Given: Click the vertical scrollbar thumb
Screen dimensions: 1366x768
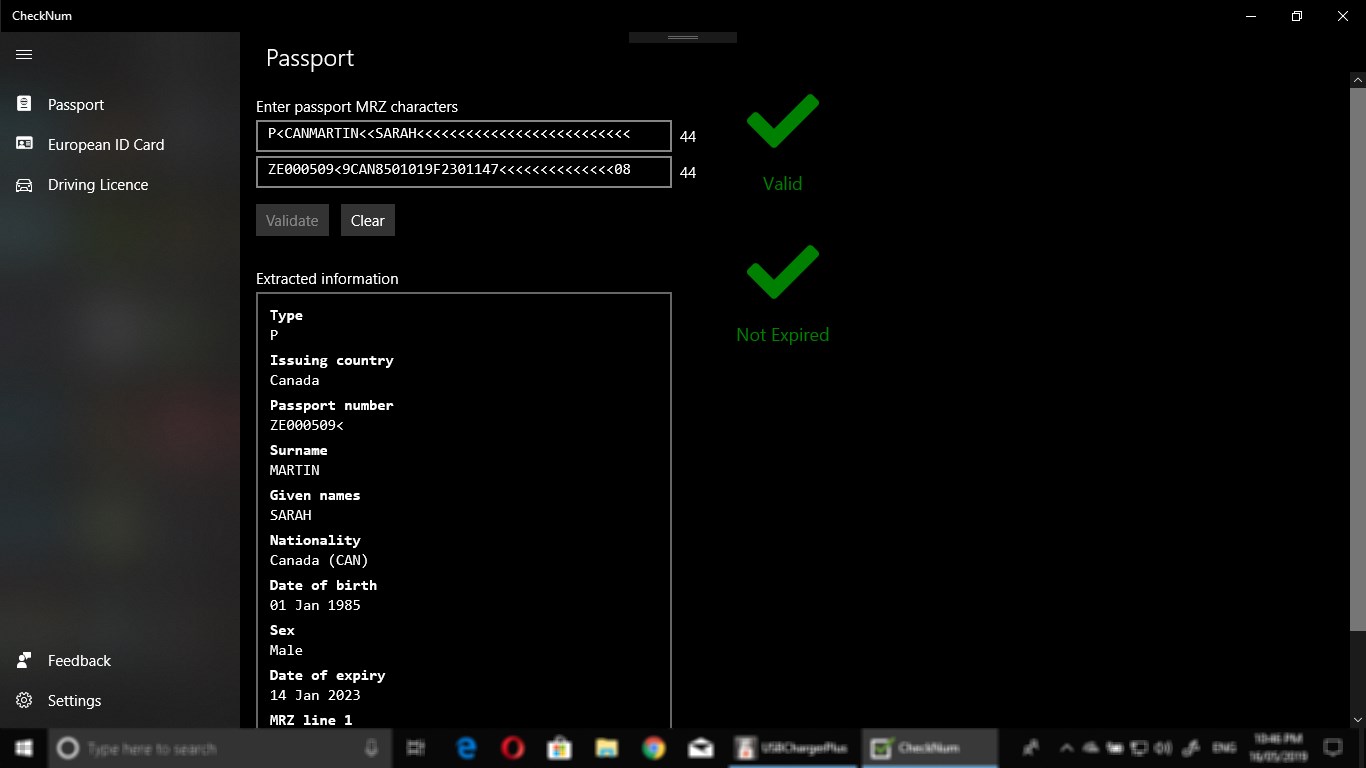Looking at the screenshot, I should [x=1358, y=358].
